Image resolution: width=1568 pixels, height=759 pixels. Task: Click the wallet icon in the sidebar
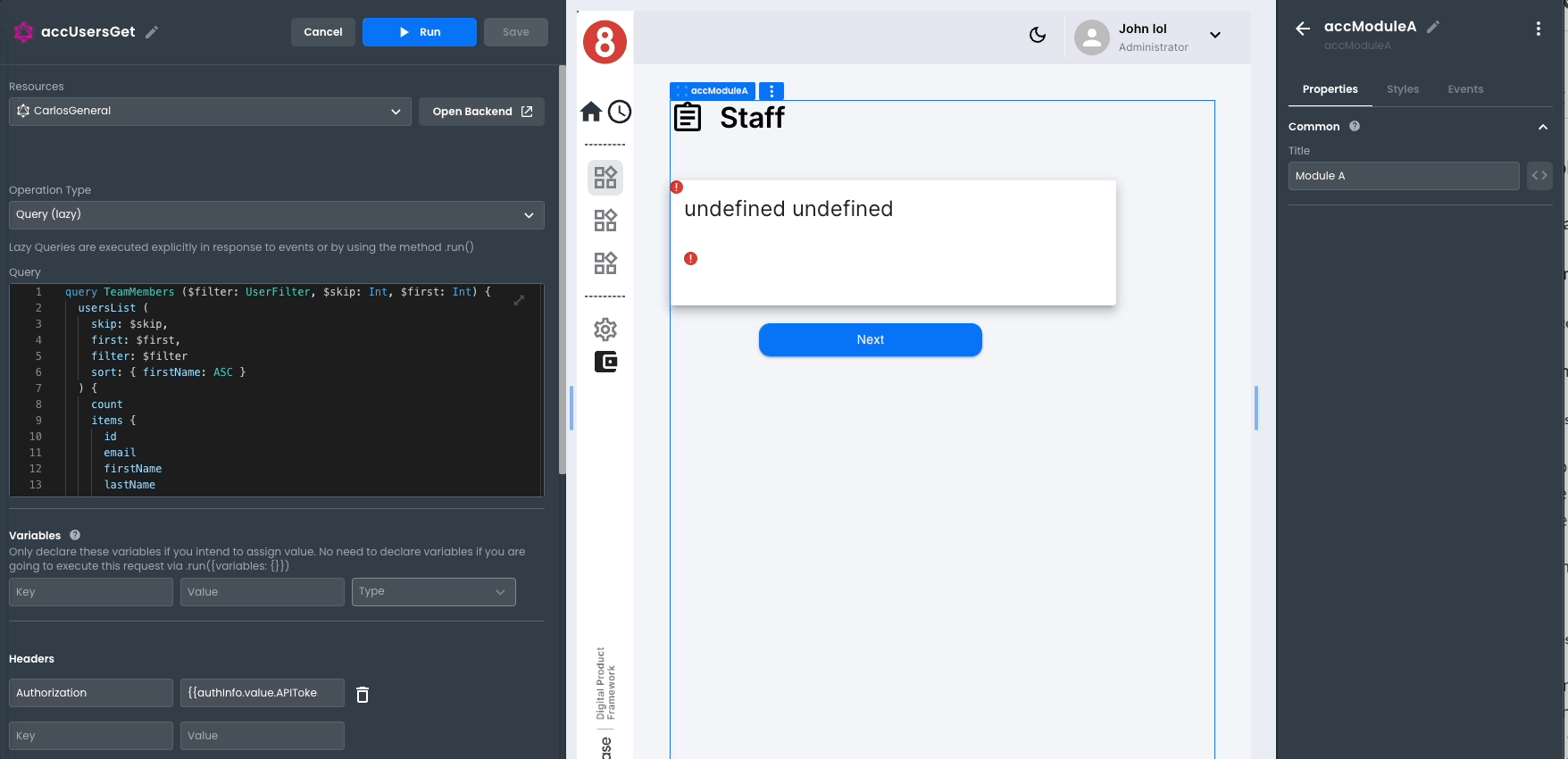[605, 362]
